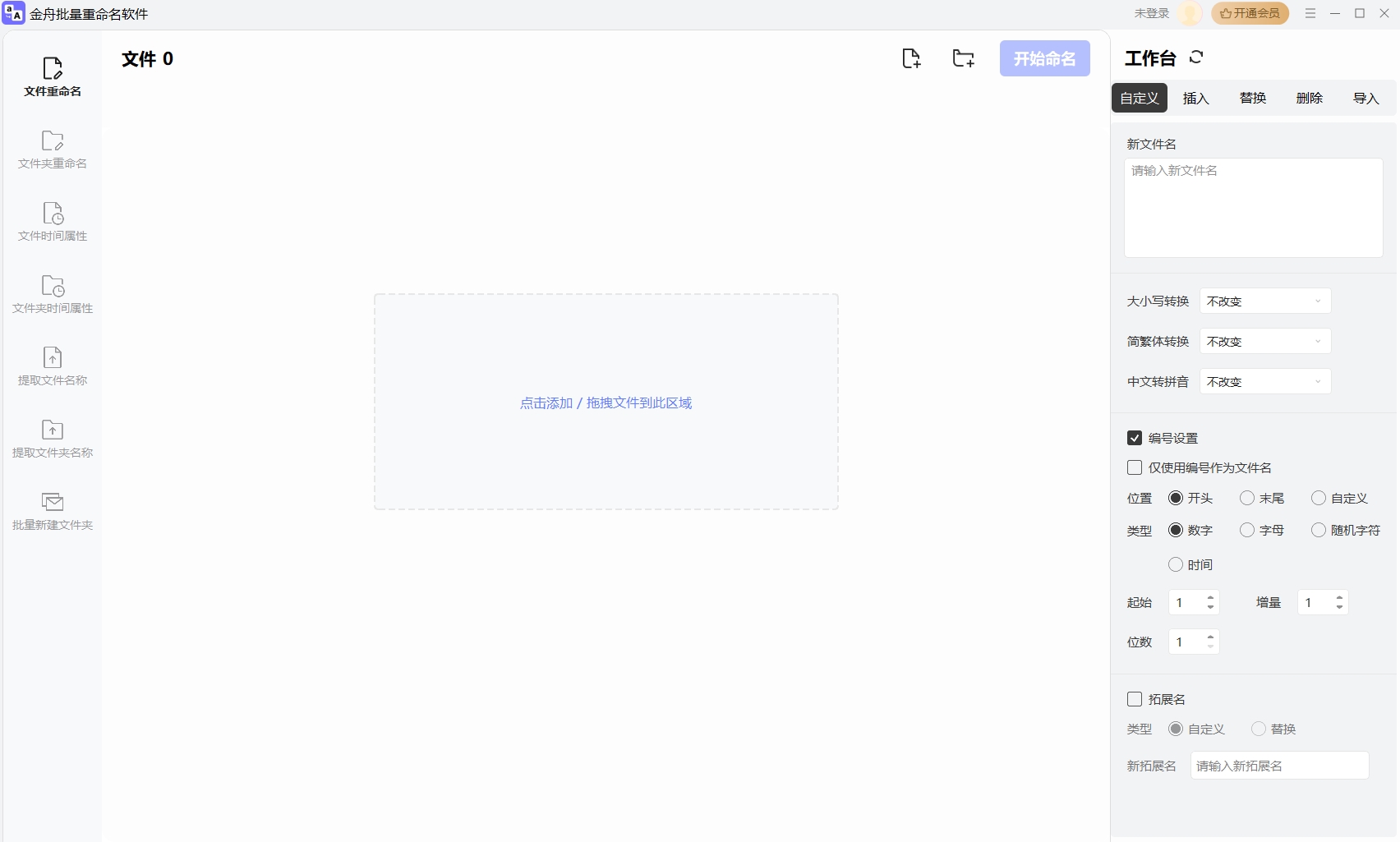Click 未登录 to log in
This screenshot has width=1400, height=842.
[1152, 13]
